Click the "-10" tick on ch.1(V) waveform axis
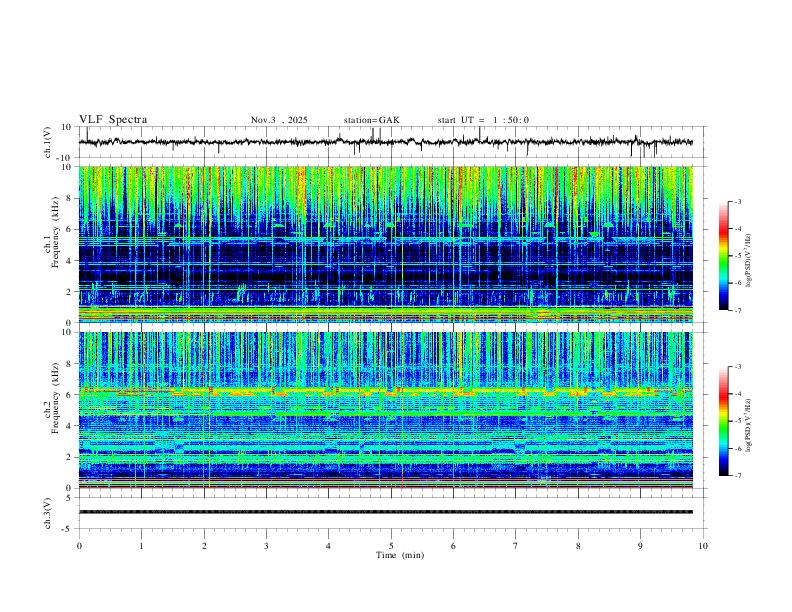The width and height of the screenshot is (792, 612). point(64,159)
